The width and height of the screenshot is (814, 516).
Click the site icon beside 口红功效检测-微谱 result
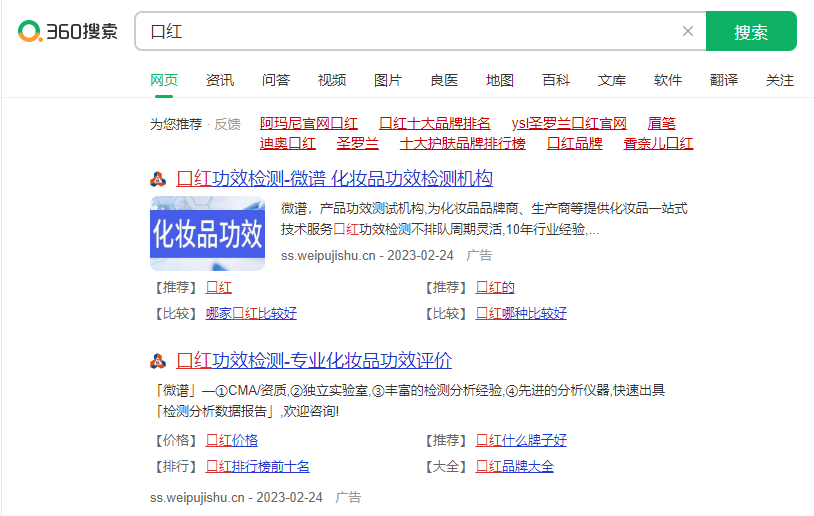[x=158, y=179]
